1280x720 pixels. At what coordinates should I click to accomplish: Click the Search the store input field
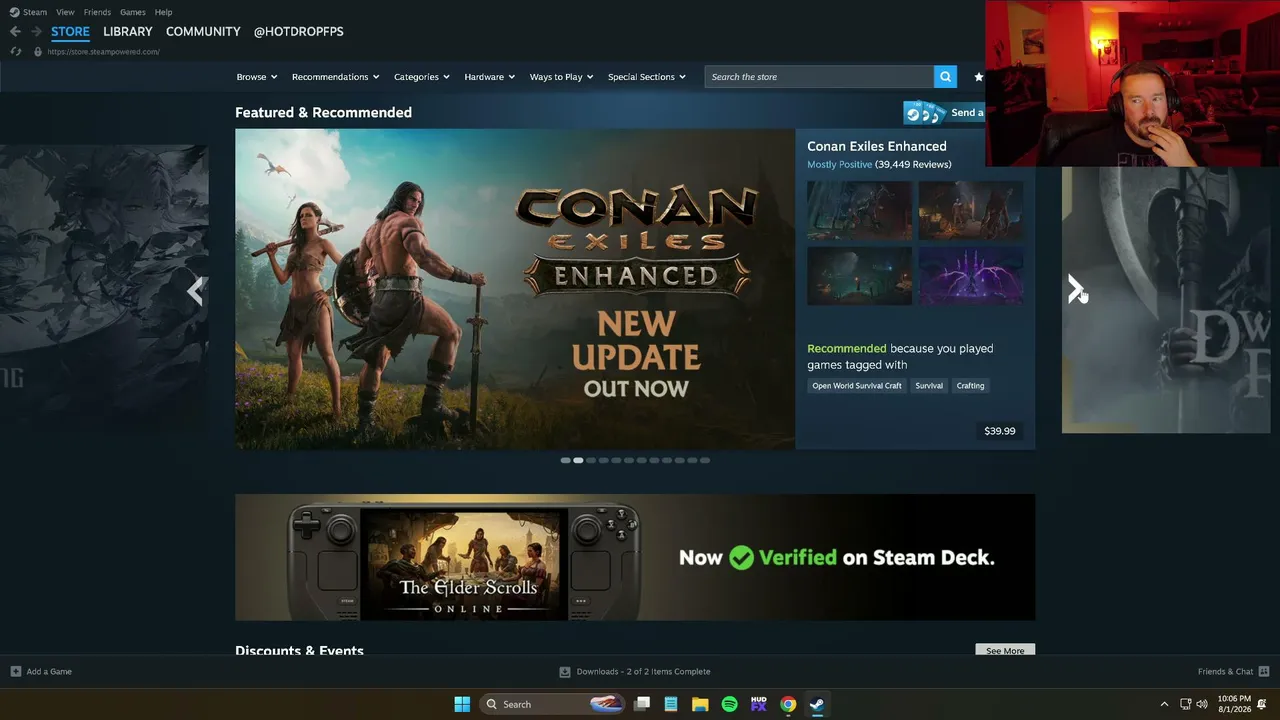tap(819, 77)
